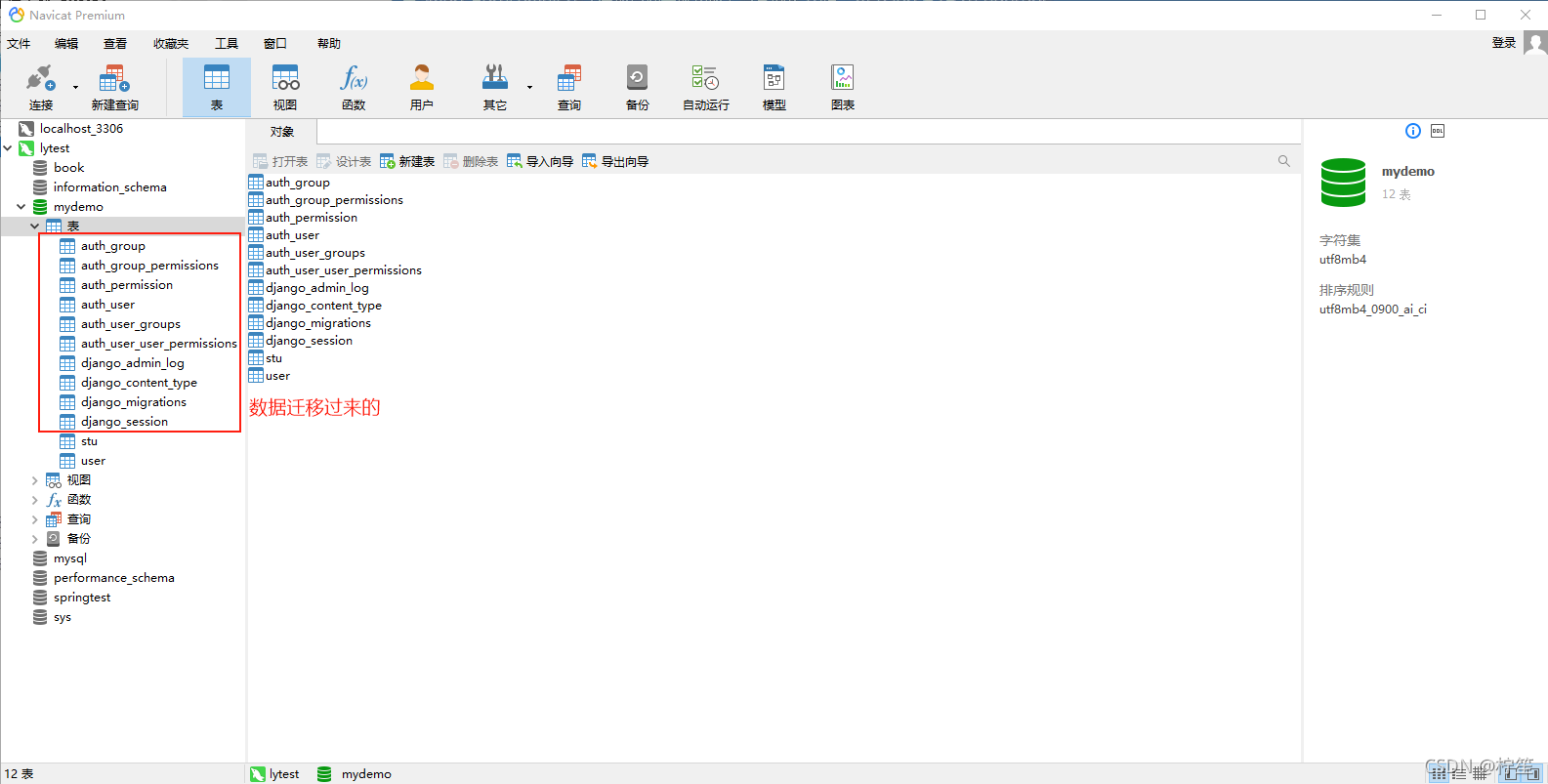This screenshot has height=784, width=1548.
Task: Open the 编辑 menu
Action: [x=66, y=44]
